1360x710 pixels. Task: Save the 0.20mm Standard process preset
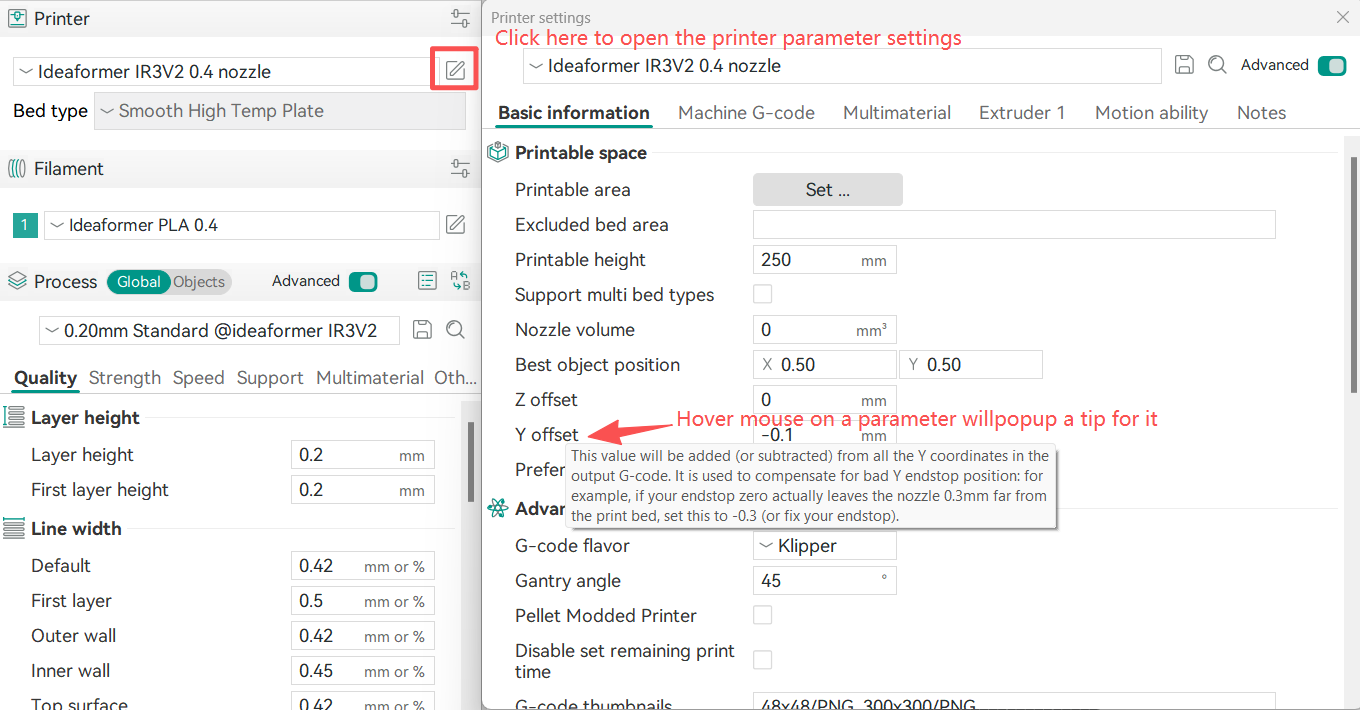pyautogui.click(x=422, y=330)
